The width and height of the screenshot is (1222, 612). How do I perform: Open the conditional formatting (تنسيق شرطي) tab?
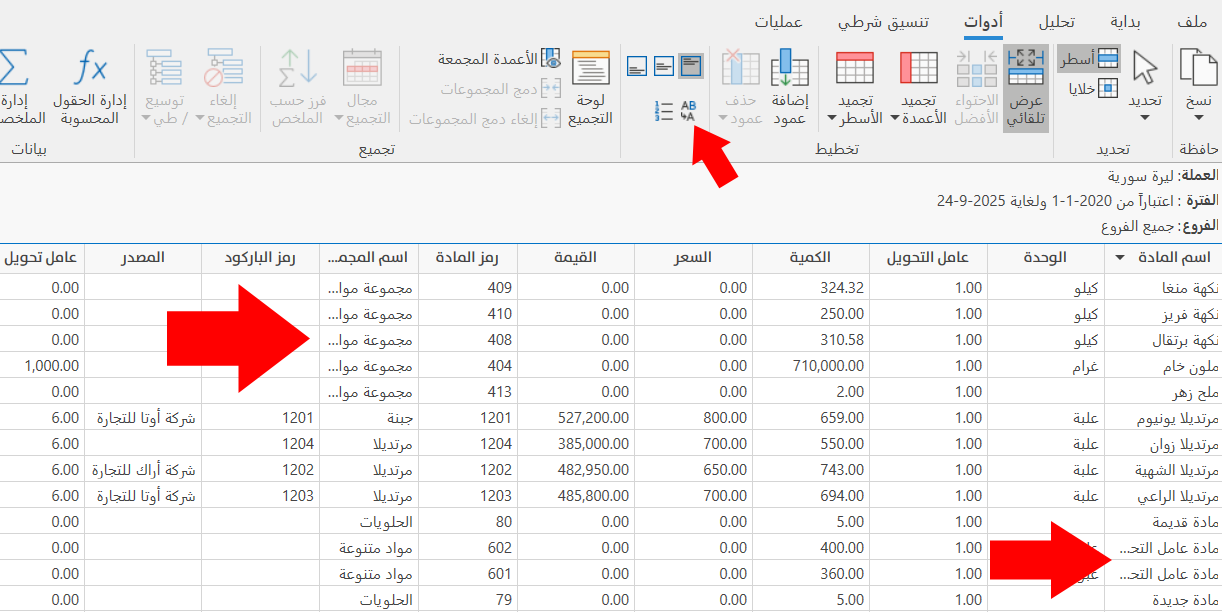[x=868, y=22]
